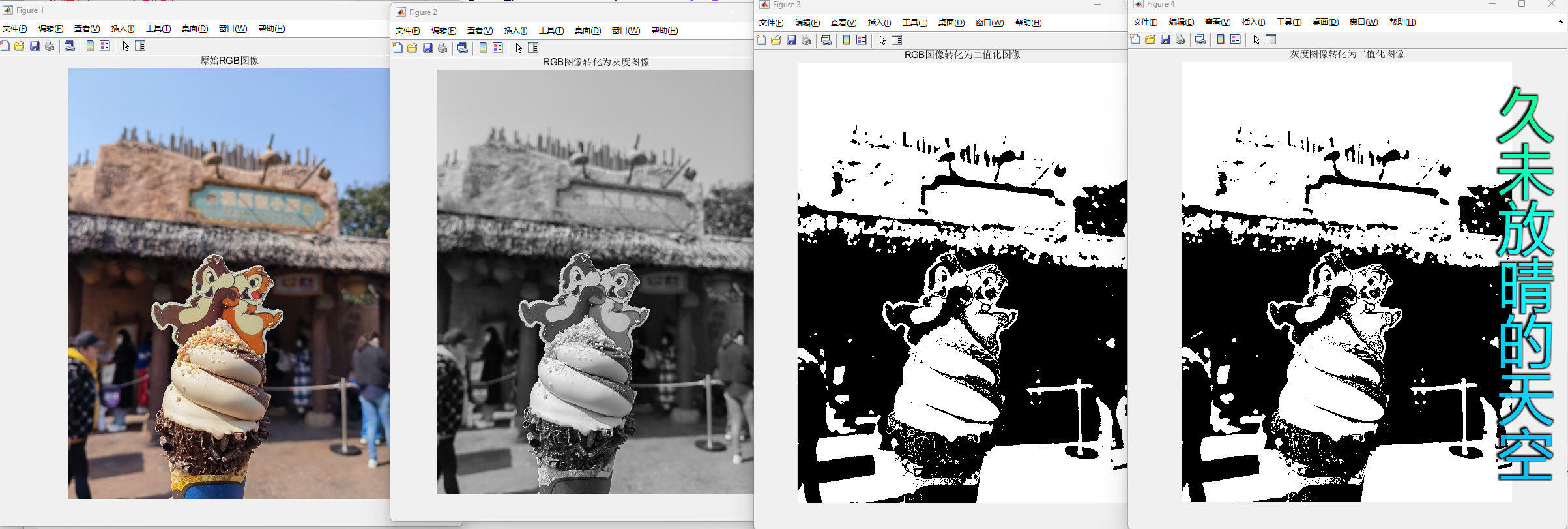Click New Figure icon in Figure 2 toolbar
The image size is (1568, 529).
[398, 48]
